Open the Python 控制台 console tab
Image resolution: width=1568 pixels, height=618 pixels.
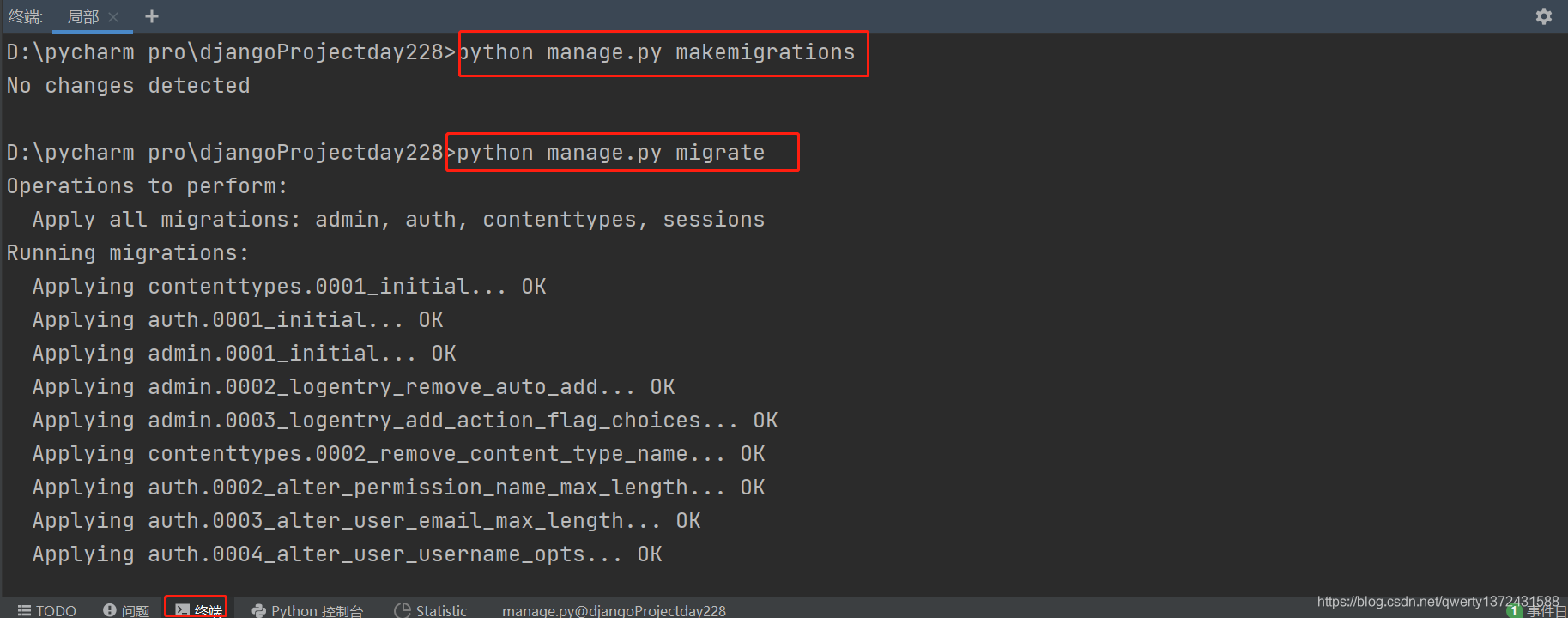pyautogui.click(x=307, y=609)
